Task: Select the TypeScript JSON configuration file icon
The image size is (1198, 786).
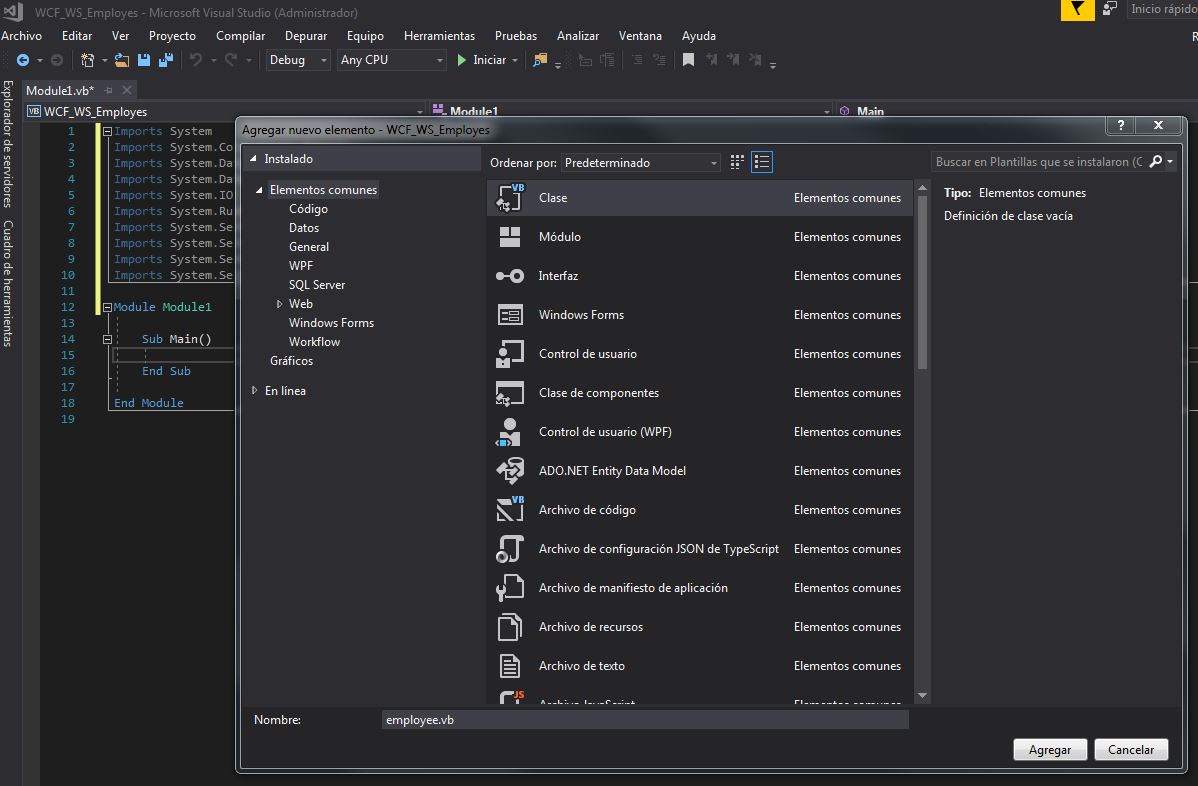Action: click(510, 548)
